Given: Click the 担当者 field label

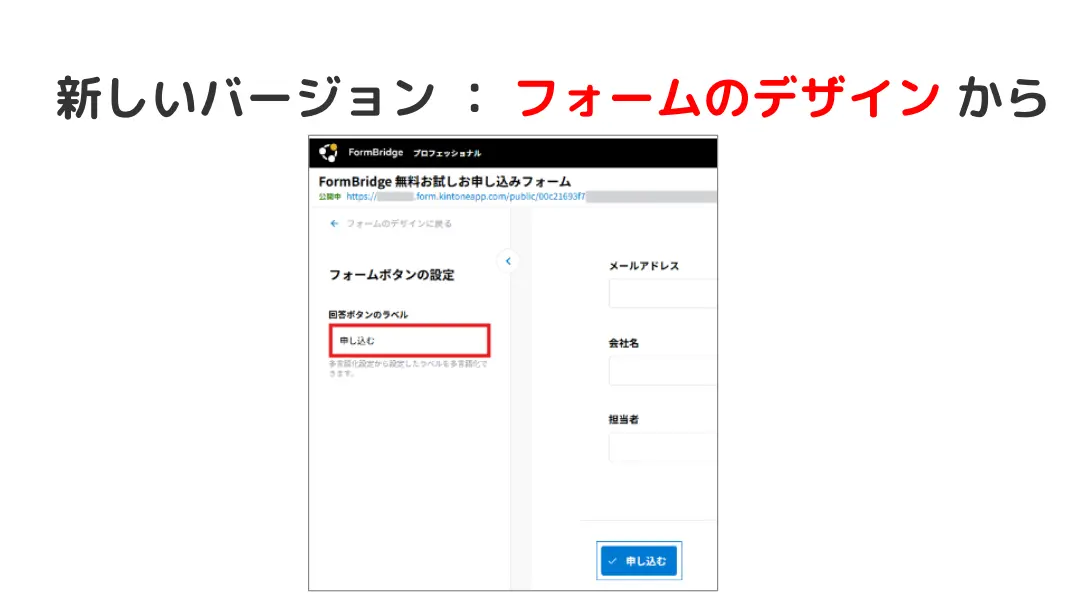Looking at the screenshot, I should coord(624,419).
